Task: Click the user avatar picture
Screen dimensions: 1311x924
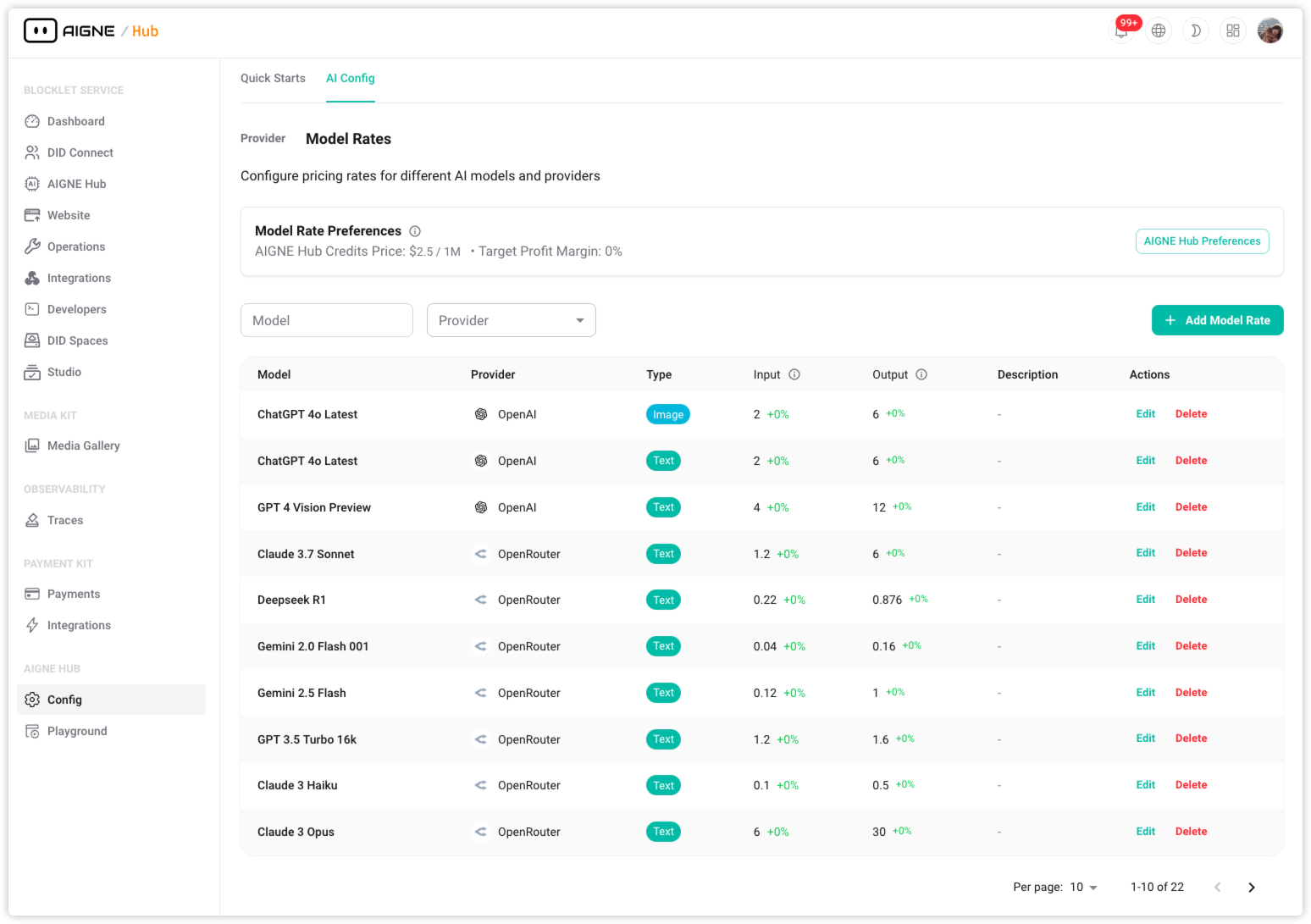Action: pyautogui.click(x=1270, y=31)
